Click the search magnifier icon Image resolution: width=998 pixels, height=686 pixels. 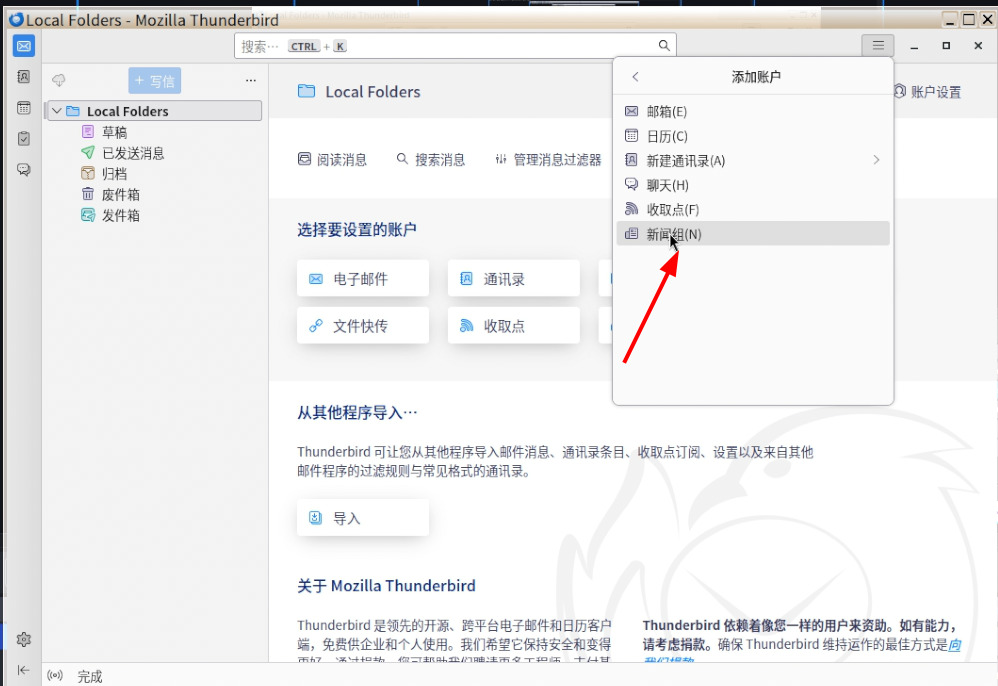click(664, 46)
